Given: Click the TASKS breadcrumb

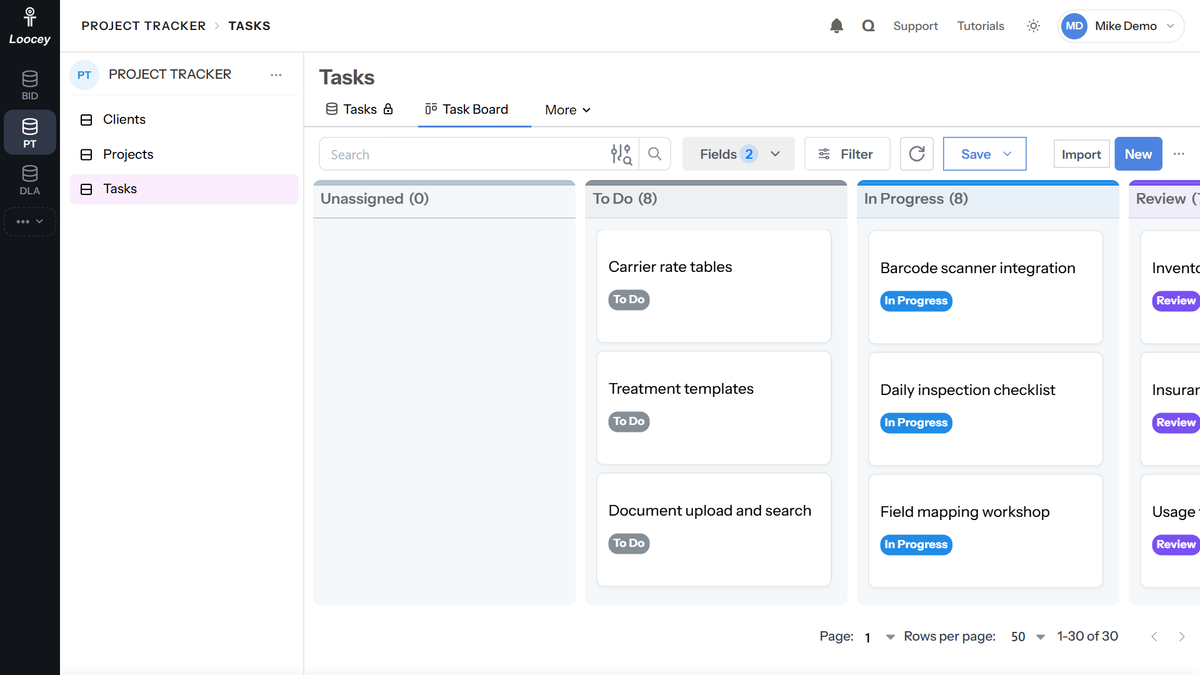Looking at the screenshot, I should 249,26.
